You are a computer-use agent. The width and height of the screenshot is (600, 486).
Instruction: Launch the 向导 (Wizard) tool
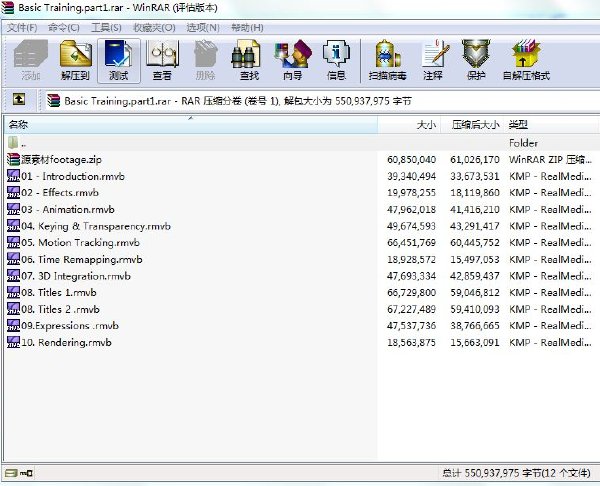[x=293, y=60]
